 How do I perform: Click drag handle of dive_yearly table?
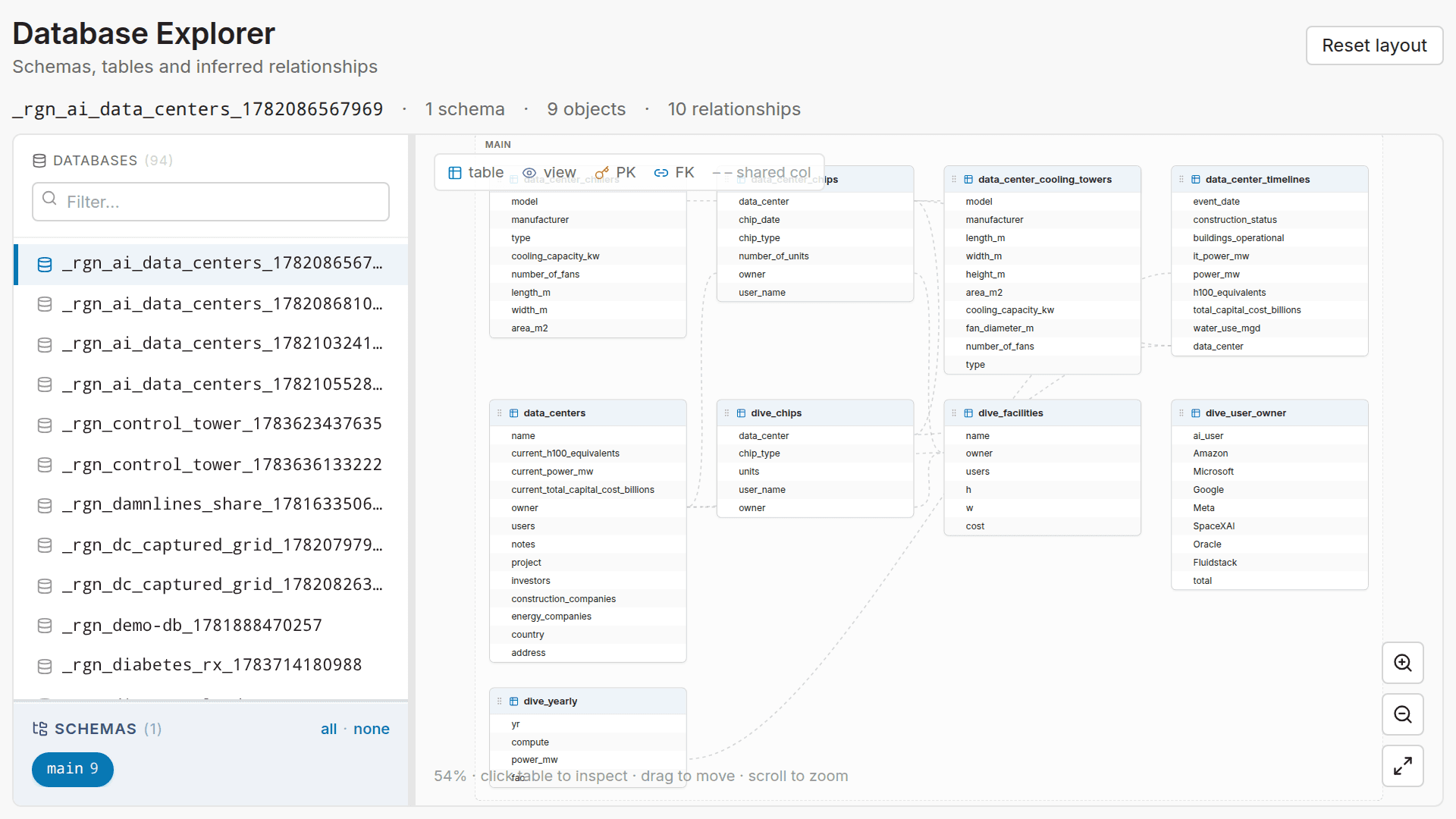tap(500, 701)
